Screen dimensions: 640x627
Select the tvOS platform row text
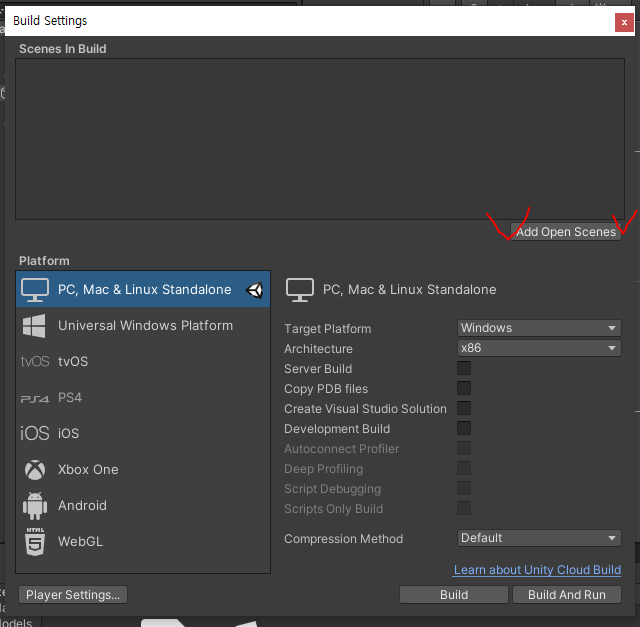coord(73,362)
